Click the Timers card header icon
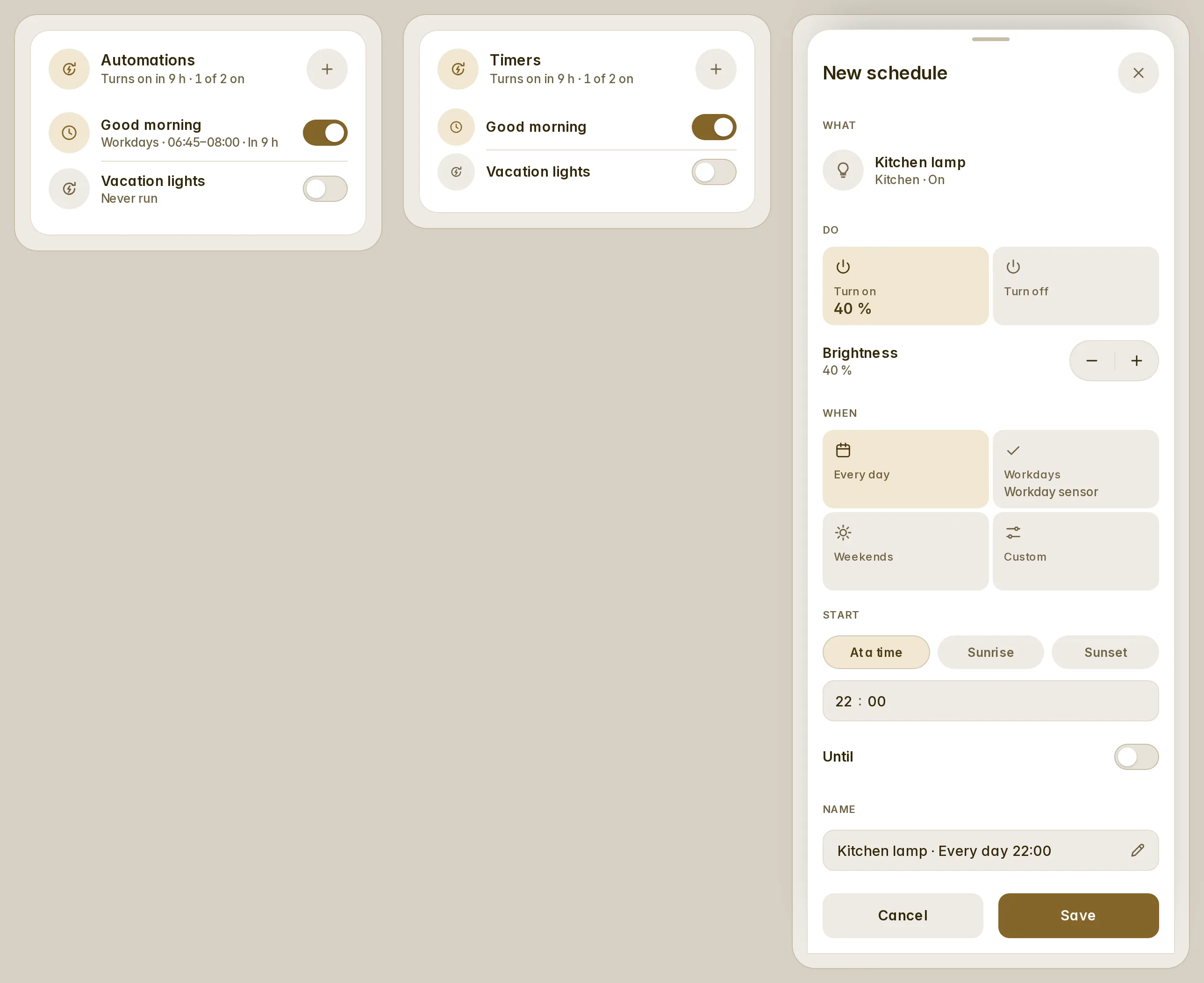Image resolution: width=1204 pixels, height=983 pixels. (458, 69)
